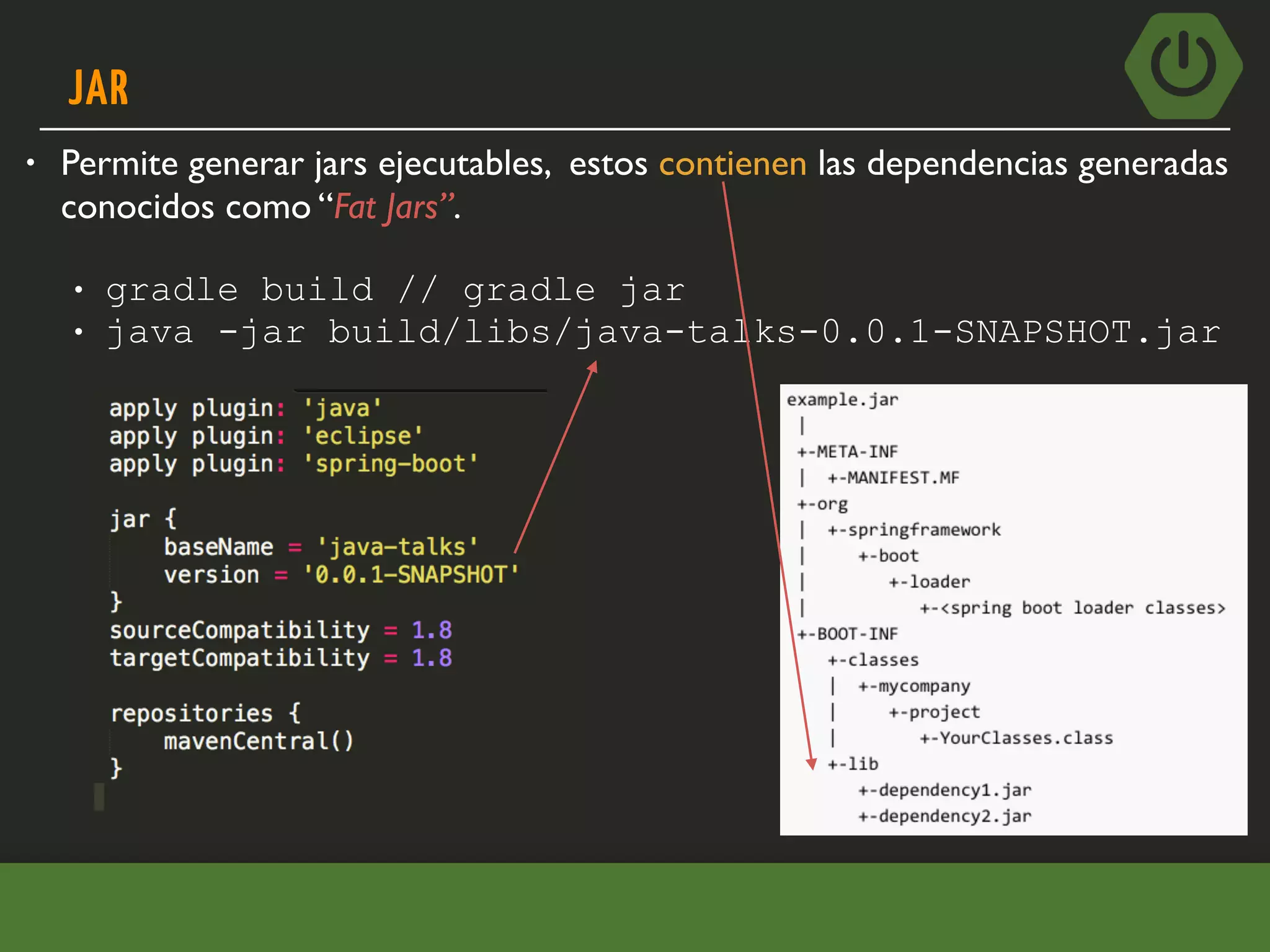Select the BOOT-INF tree node
Viewport: 1270px width, 952px height.
(x=848, y=634)
